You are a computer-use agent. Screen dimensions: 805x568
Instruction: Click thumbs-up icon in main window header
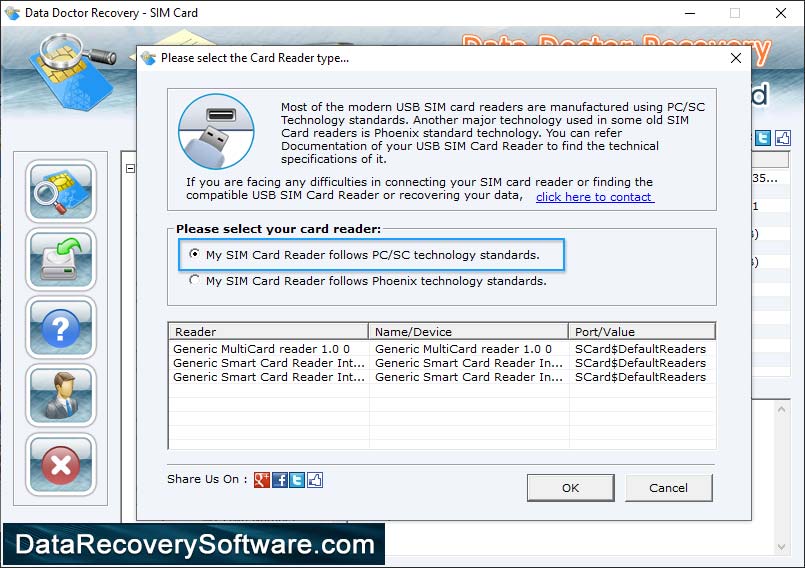(782, 138)
